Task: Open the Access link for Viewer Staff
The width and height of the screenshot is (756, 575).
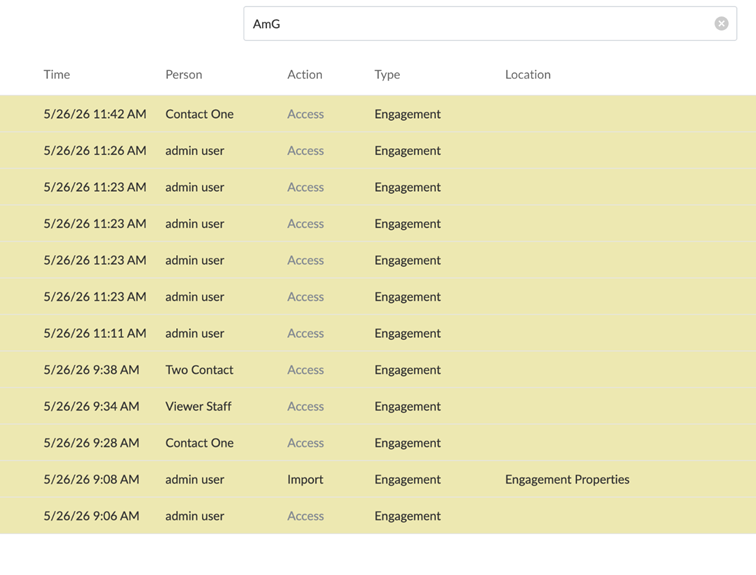Action: coord(306,407)
